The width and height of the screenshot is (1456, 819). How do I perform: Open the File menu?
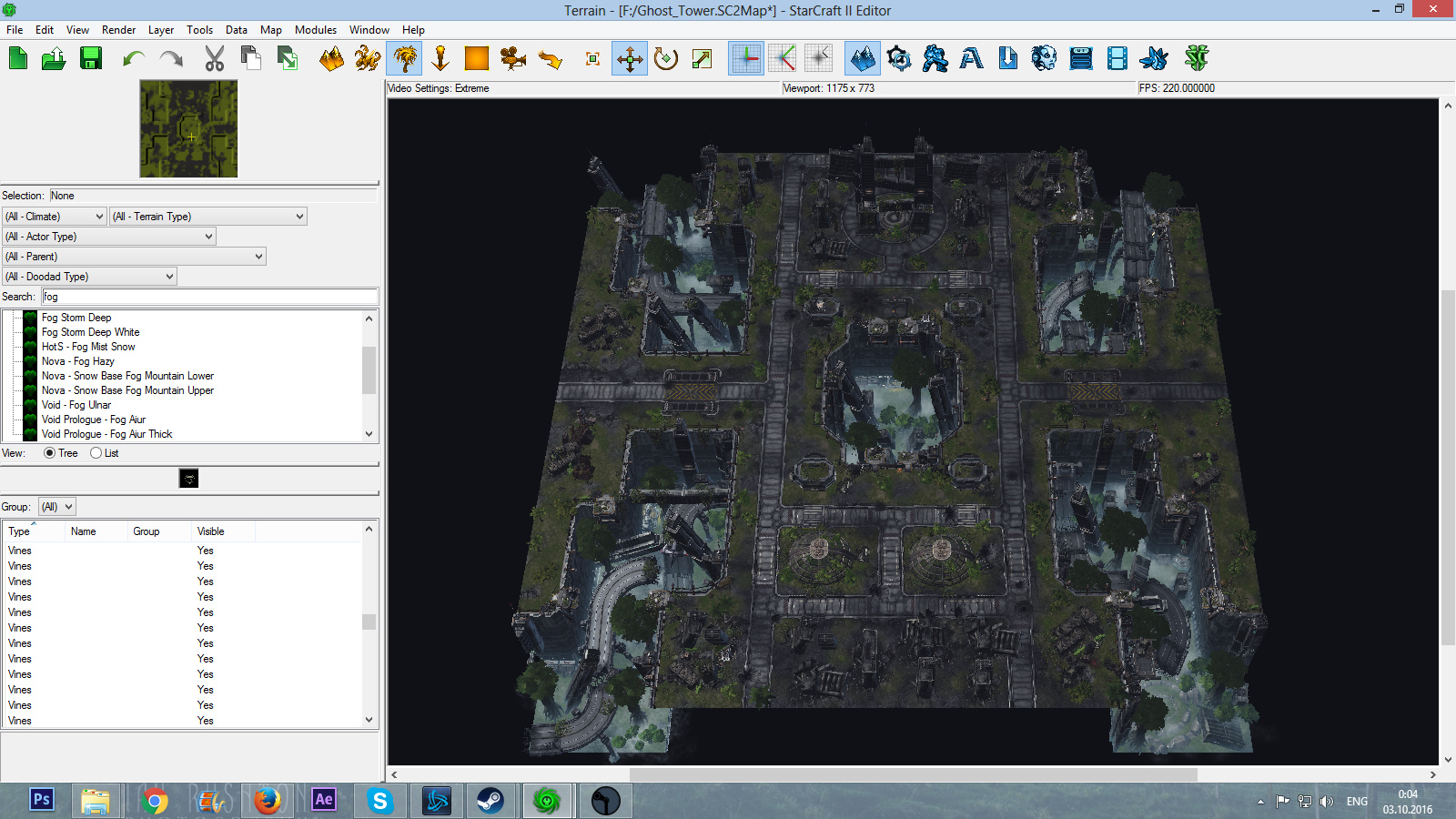(15, 30)
